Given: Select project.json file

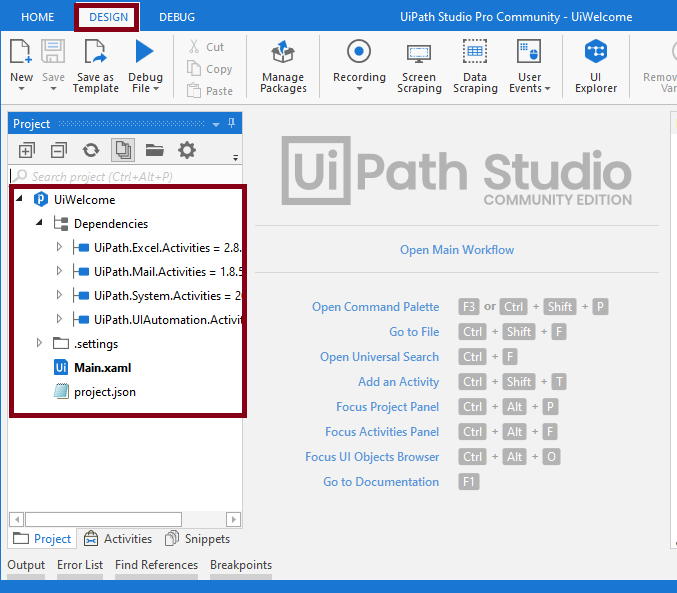Looking at the screenshot, I should (x=105, y=392).
